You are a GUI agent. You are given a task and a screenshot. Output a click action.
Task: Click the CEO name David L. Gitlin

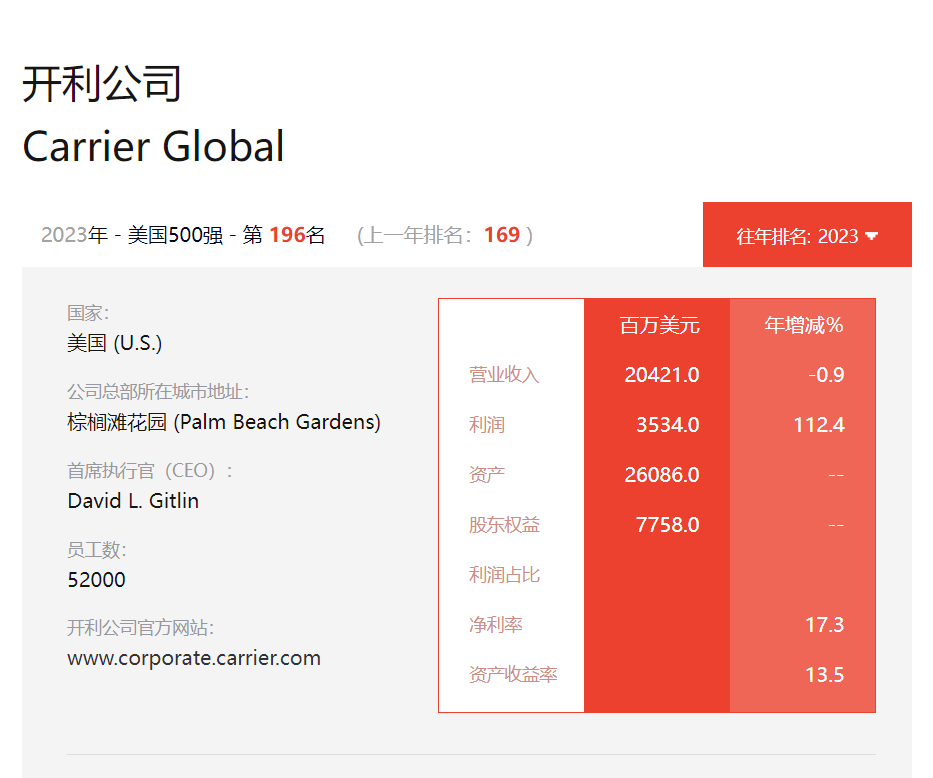tap(133, 501)
